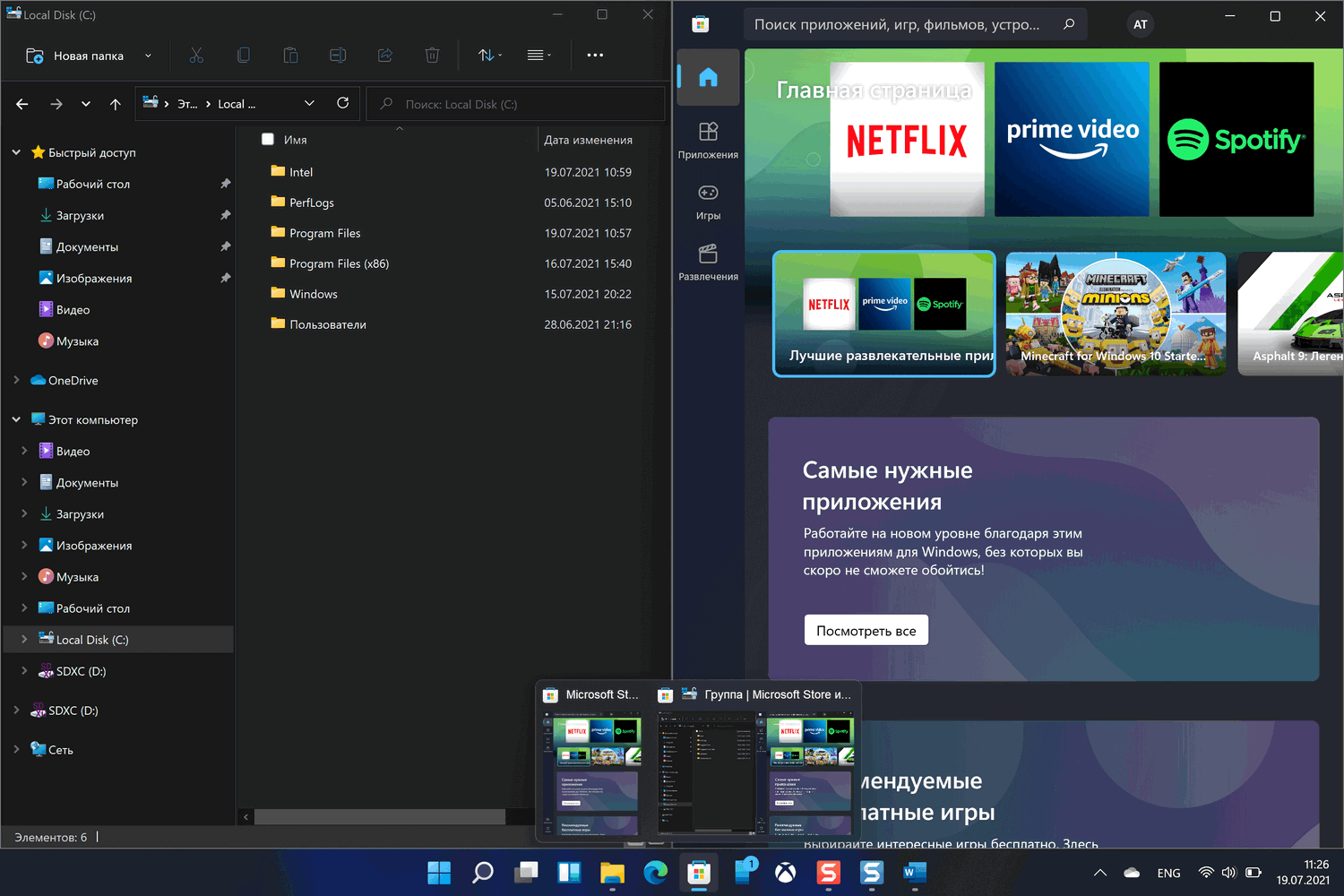Click the Copy icon in Explorer toolbar

point(243,56)
